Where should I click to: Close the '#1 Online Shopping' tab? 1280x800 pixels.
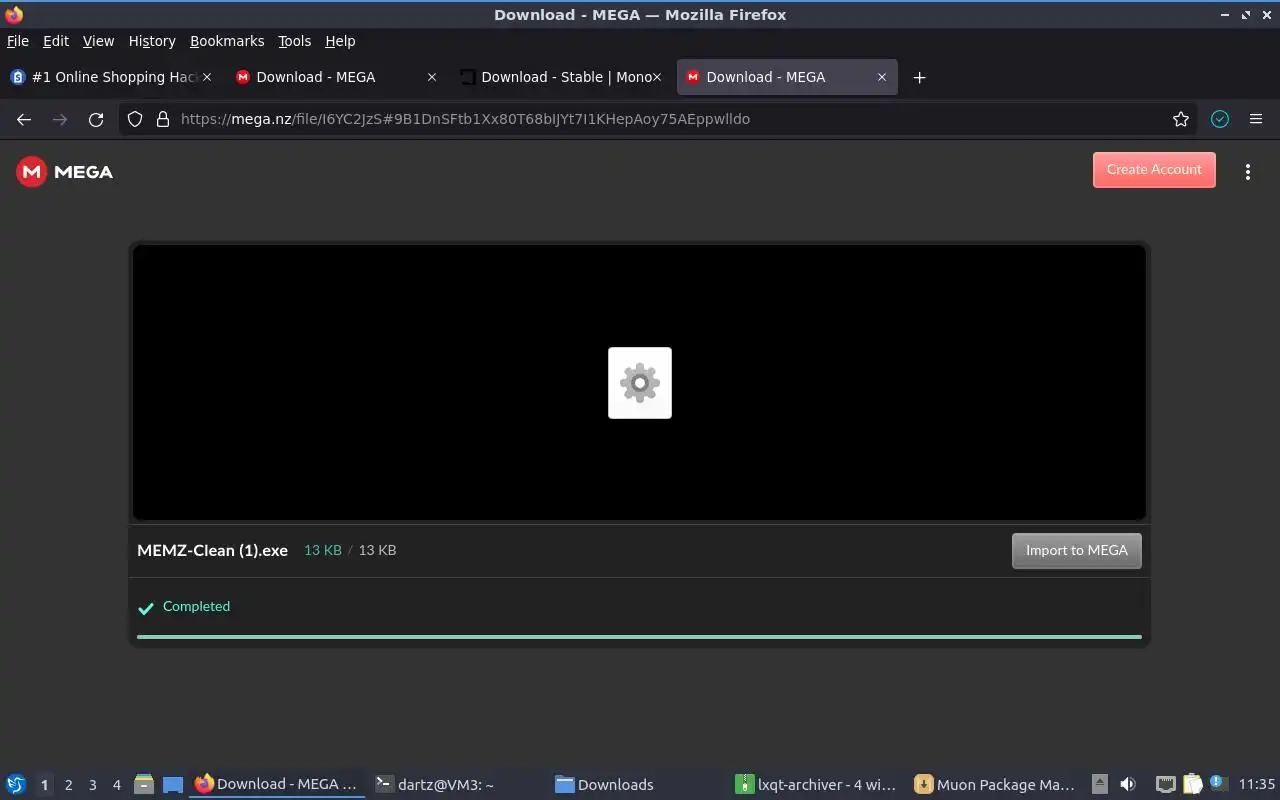[207, 77]
